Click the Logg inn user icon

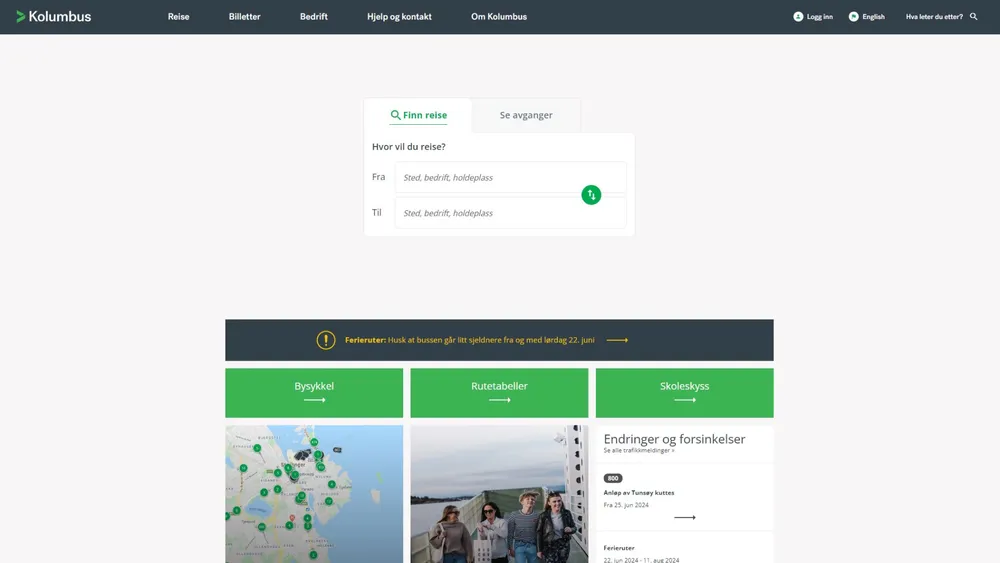798,17
